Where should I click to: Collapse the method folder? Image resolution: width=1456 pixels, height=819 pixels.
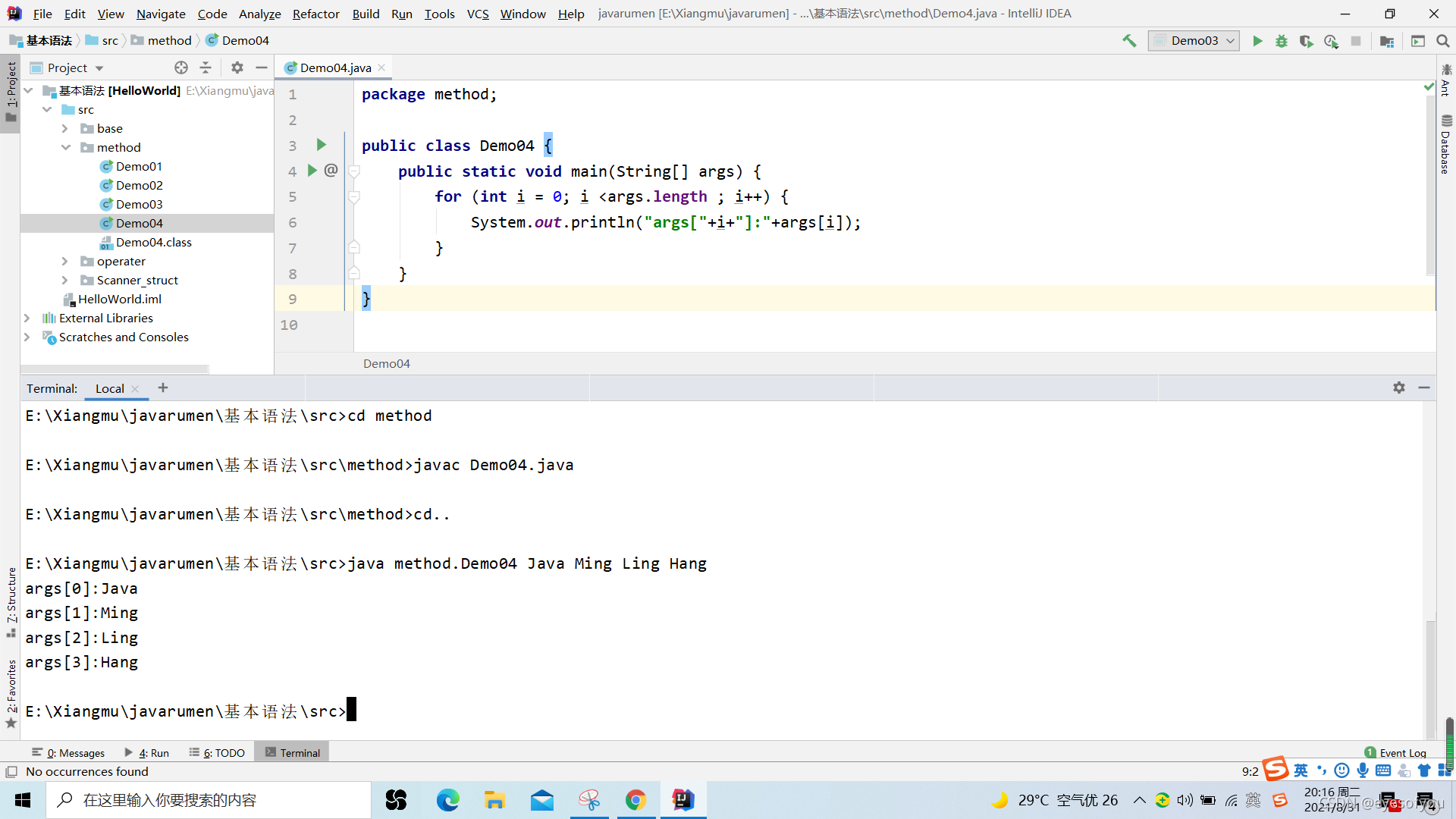point(65,147)
